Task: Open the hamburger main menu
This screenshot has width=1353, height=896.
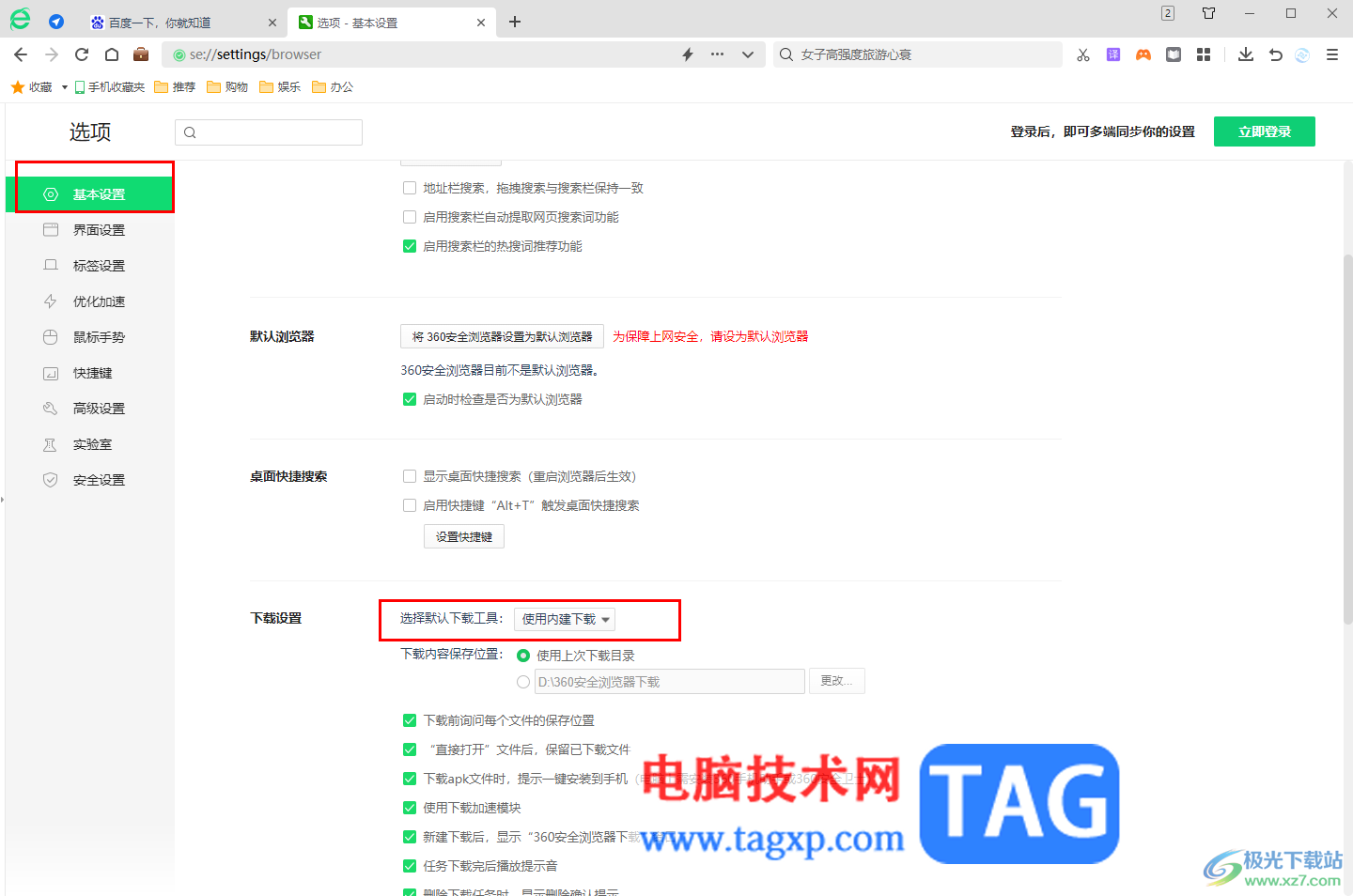Action: pyautogui.click(x=1332, y=54)
